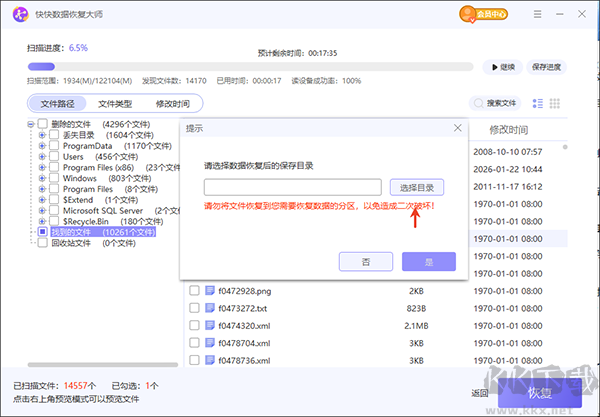
Task: Click the 恢复 recover button
Action: pyautogui.click(x=540, y=393)
